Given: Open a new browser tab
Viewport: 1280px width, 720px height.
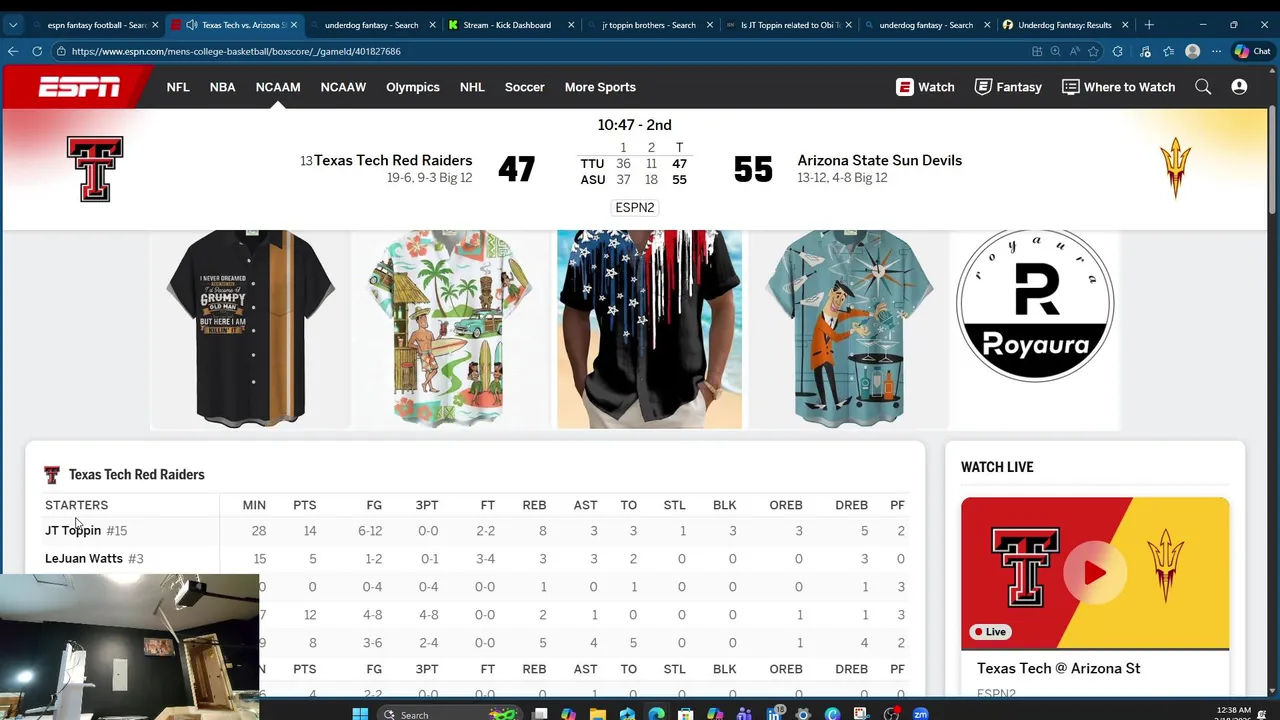Looking at the screenshot, I should [1149, 25].
